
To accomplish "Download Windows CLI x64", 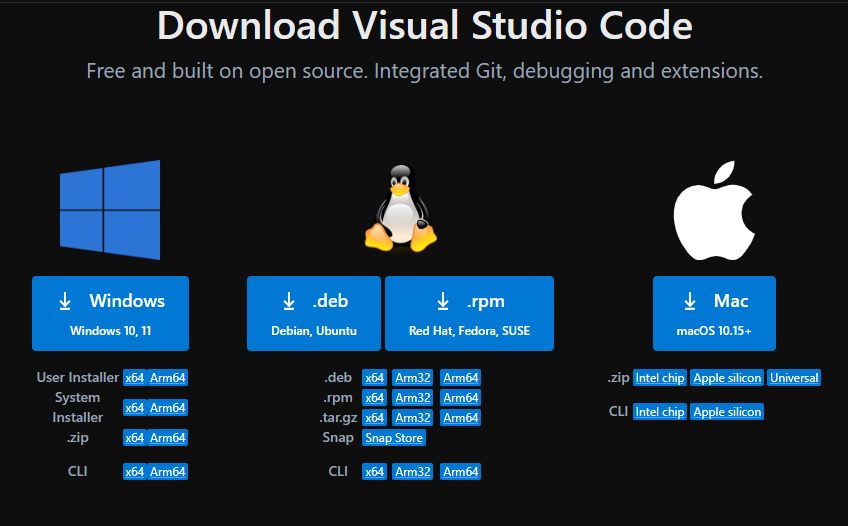I will [x=135, y=472].
